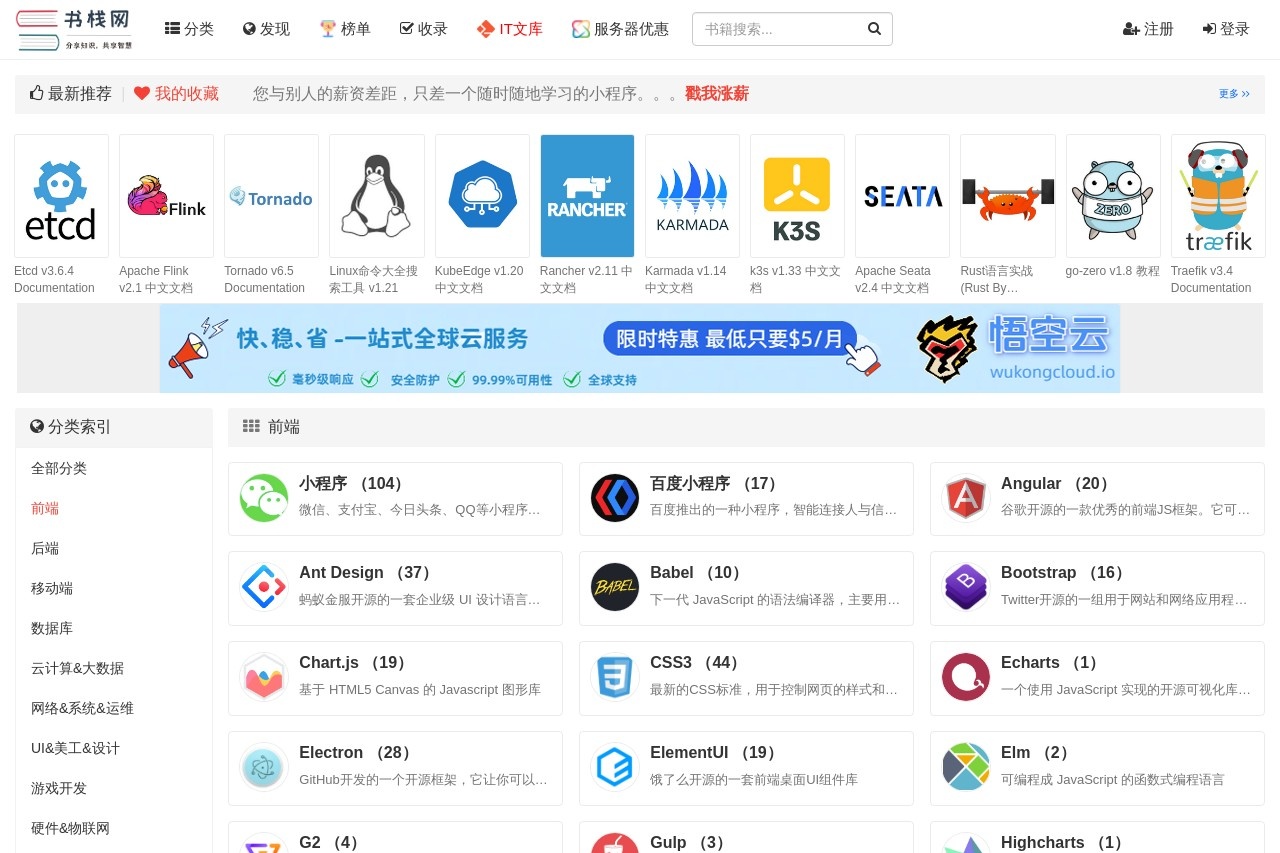Open the 悟空云 advertisement banner
The height and width of the screenshot is (853, 1280).
(640, 348)
